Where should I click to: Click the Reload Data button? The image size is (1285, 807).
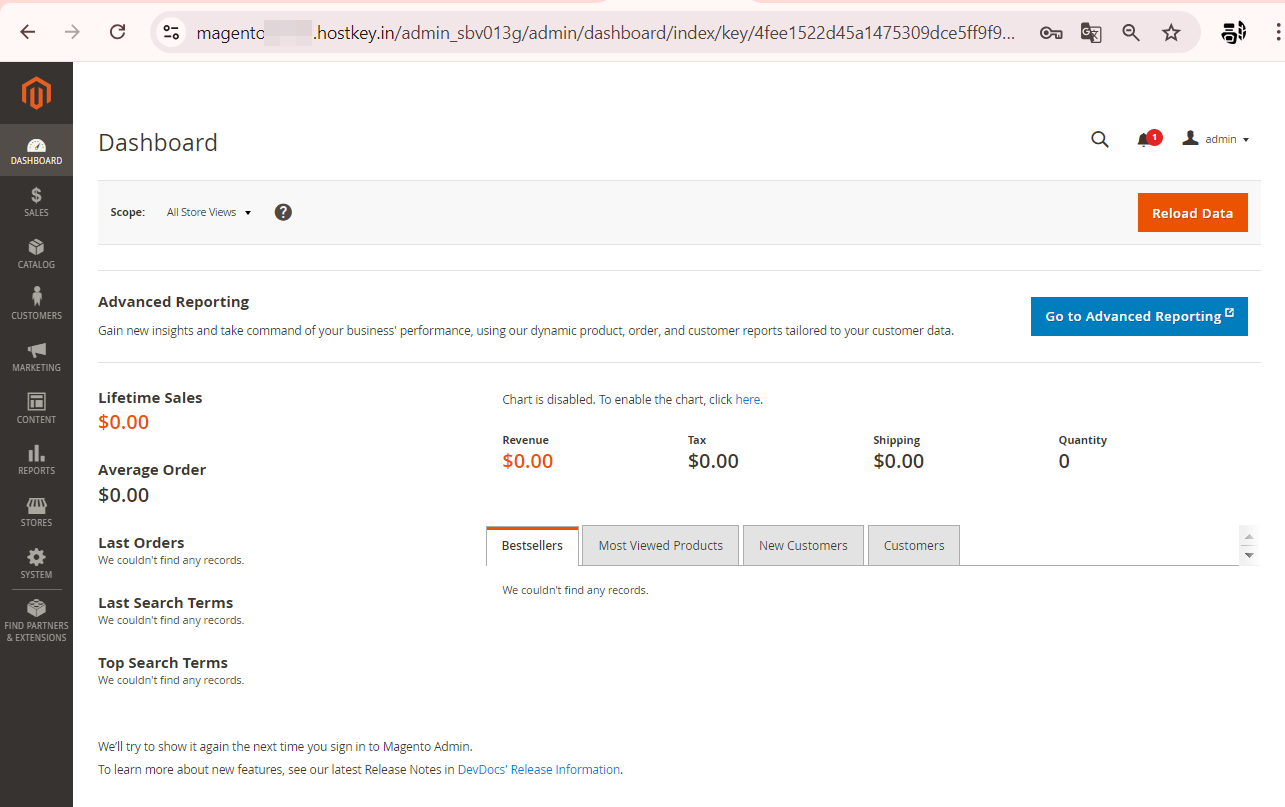[x=1192, y=213]
